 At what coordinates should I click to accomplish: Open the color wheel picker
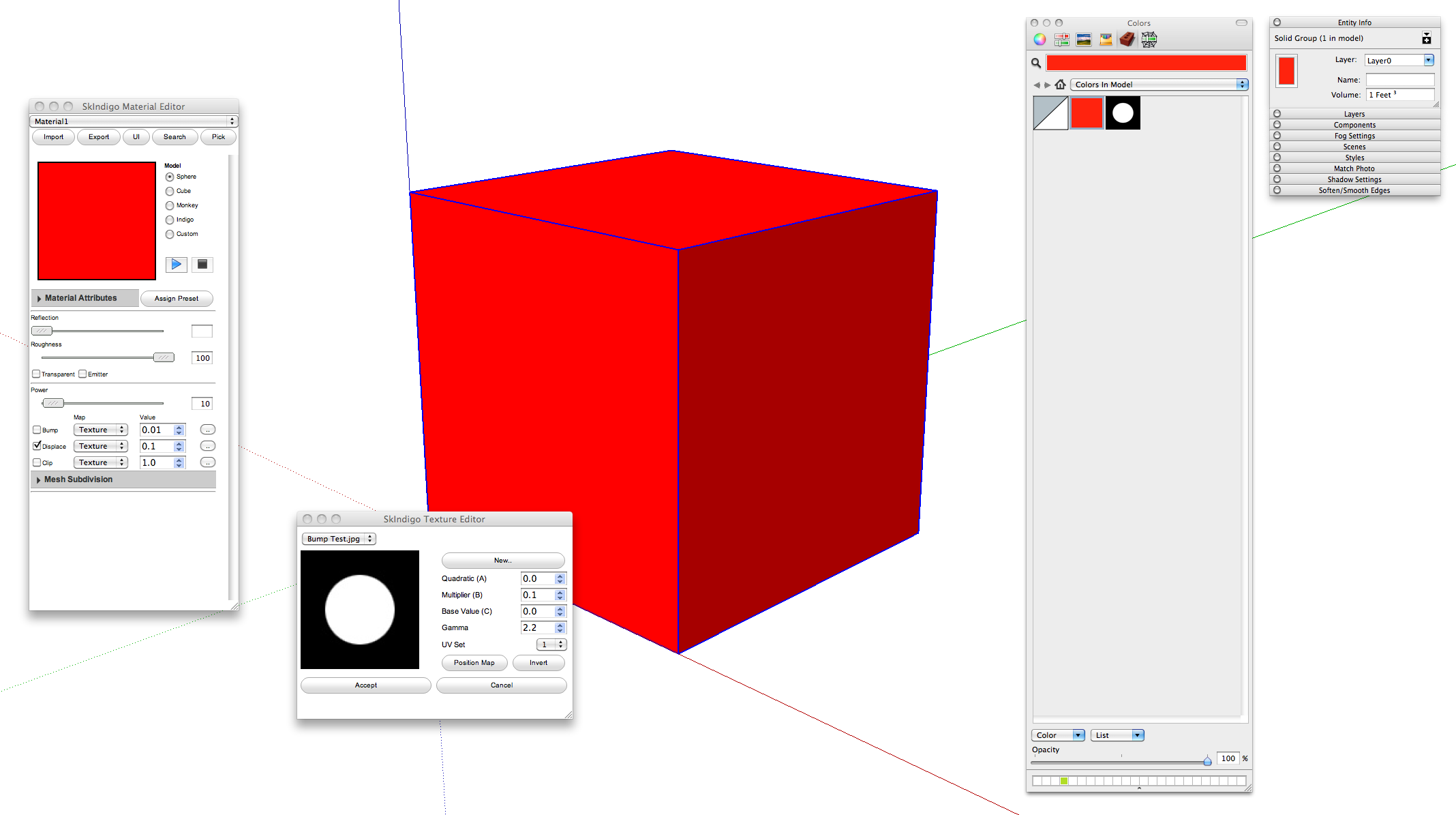[x=1040, y=40]
